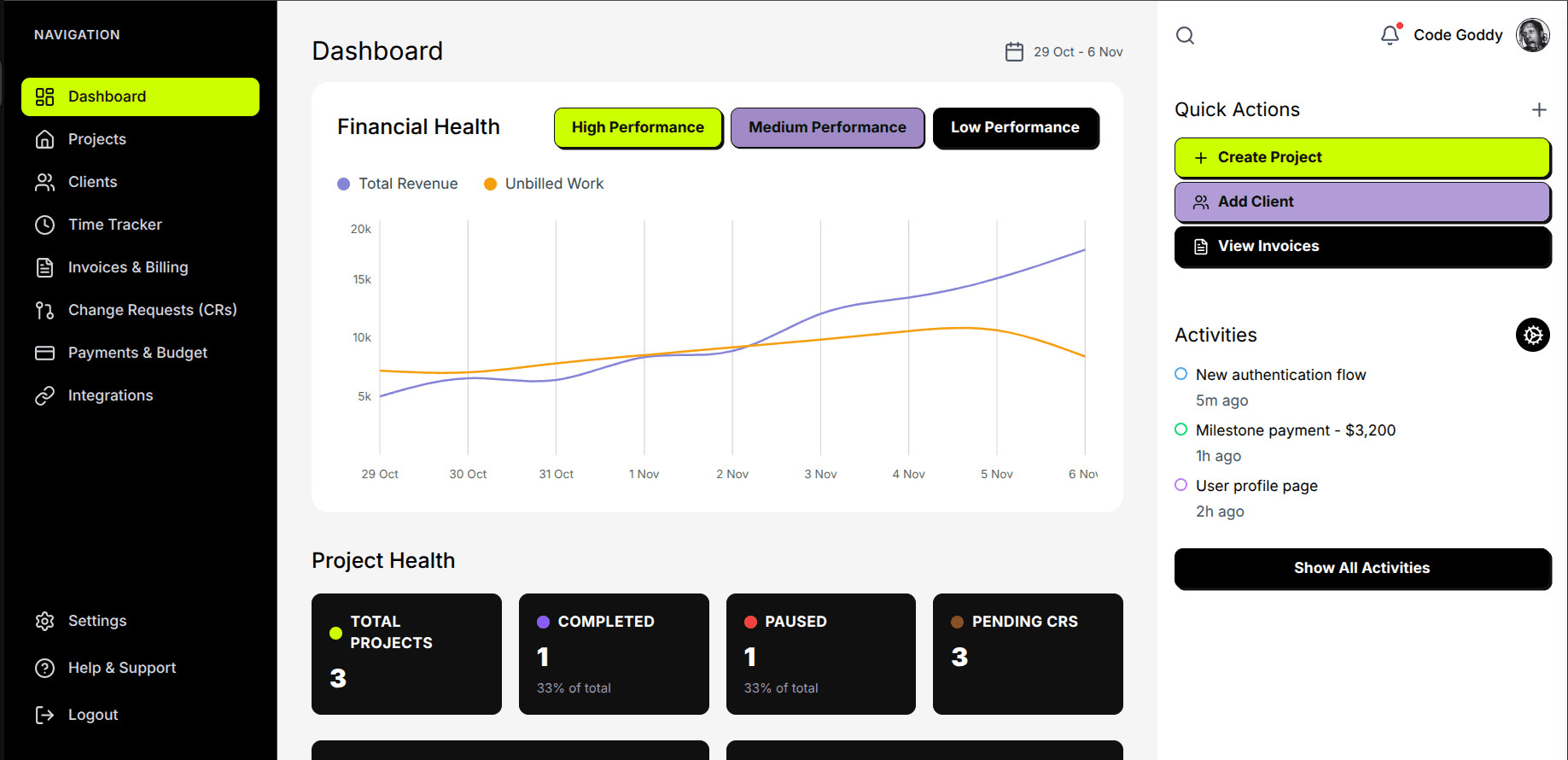Toggle the Unbilled Work series in the legend
The width and height of the screenshot is (1568, 760).
[x=542, y=184]
